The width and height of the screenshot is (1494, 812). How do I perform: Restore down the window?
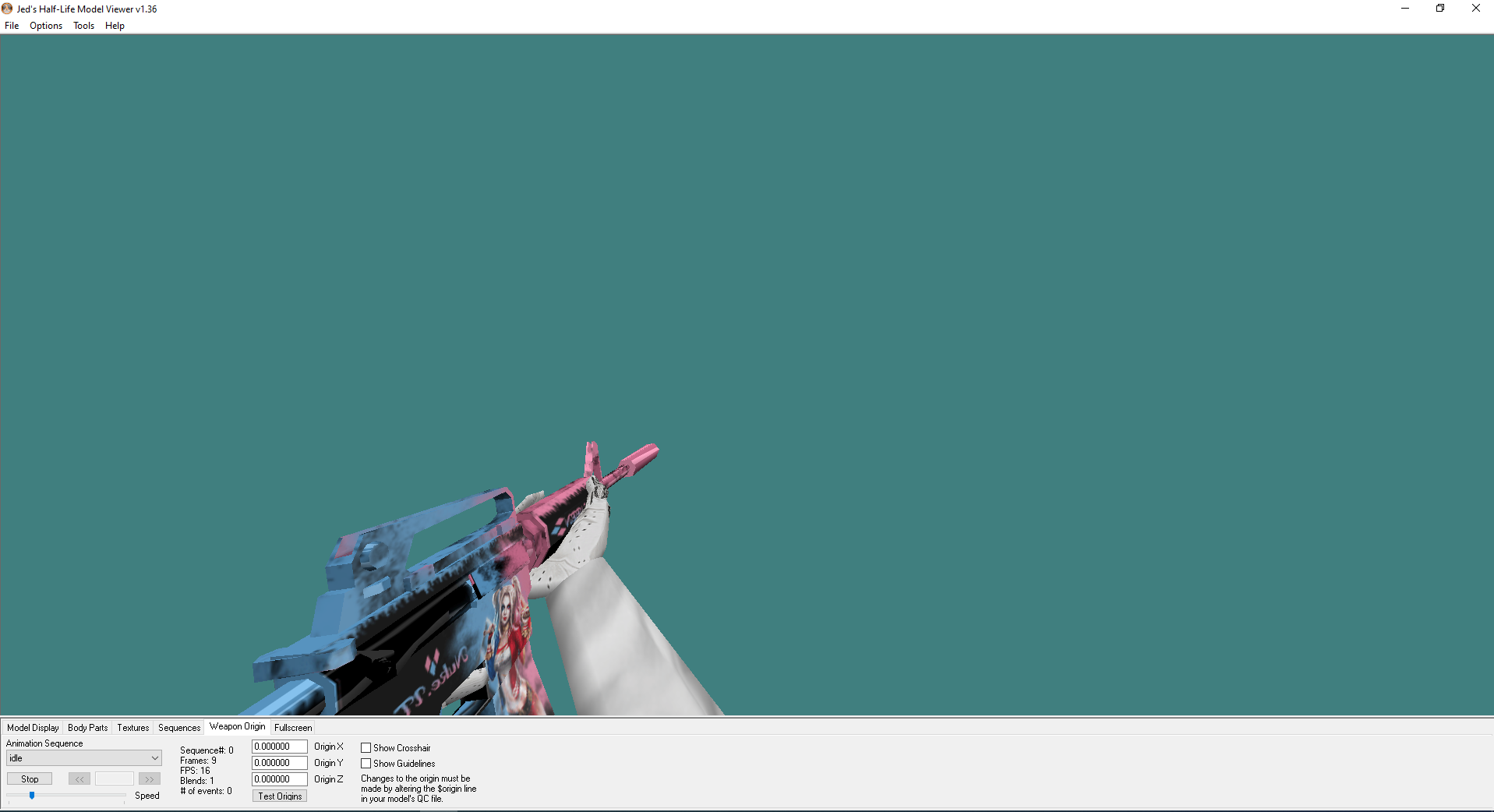(1440, 9)
